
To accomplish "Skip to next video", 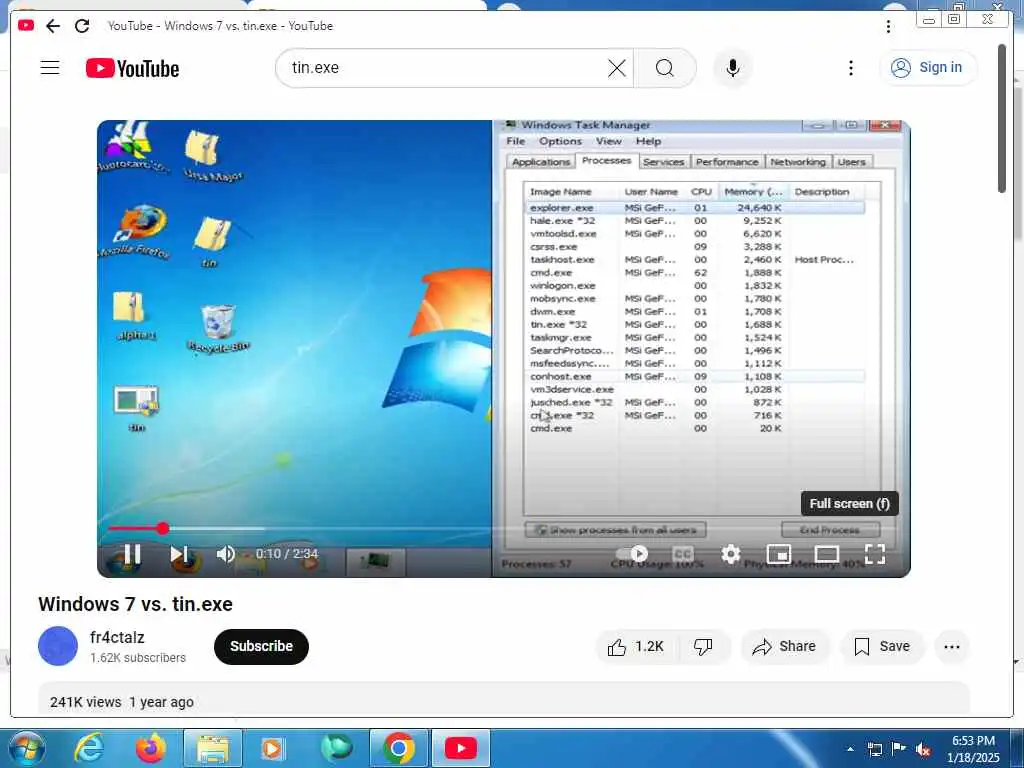I will 178,554.
